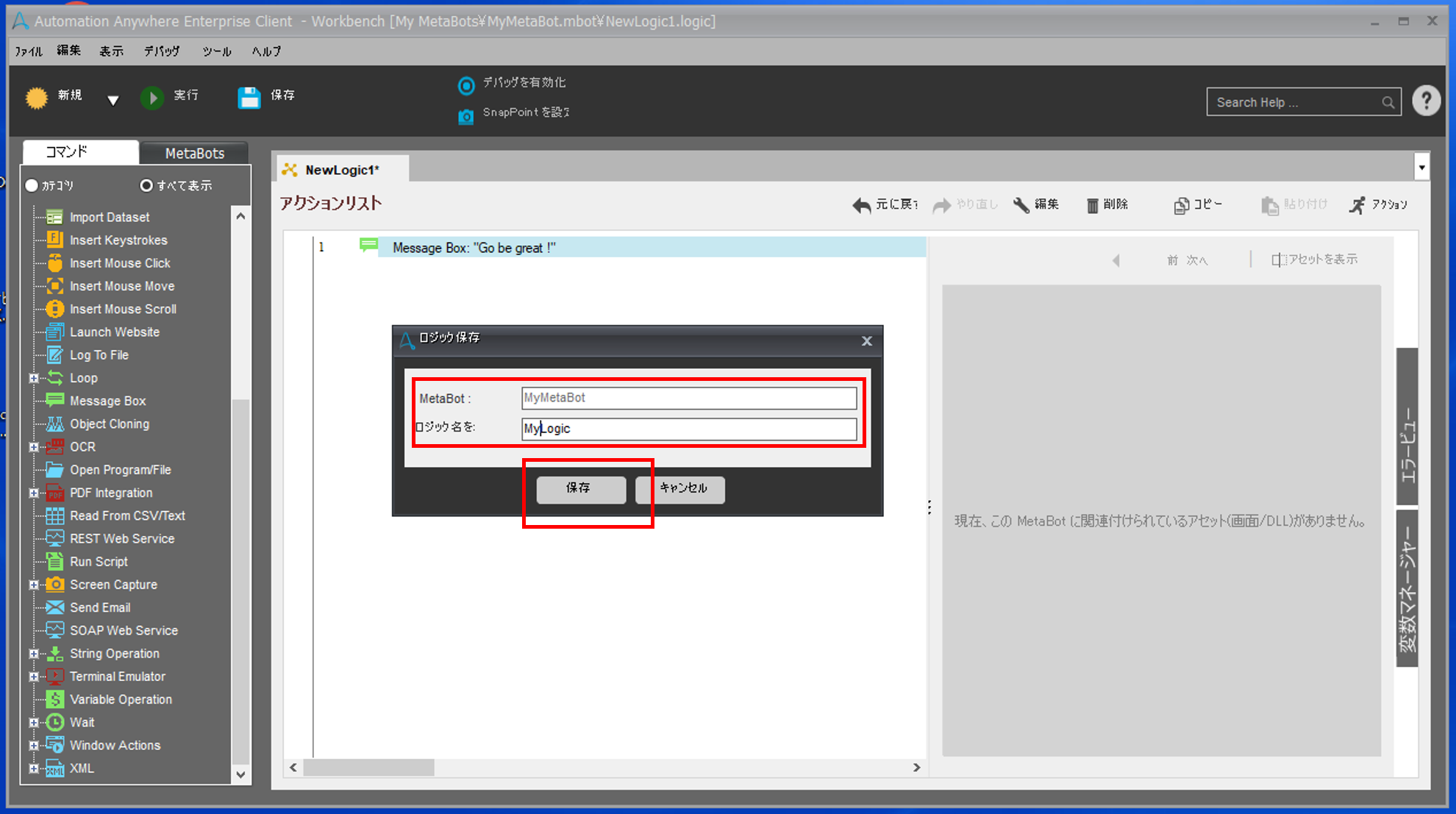The image size is (1456, 814).
Task: Click the Variable Operation icon
Action: tap(54, 699)
